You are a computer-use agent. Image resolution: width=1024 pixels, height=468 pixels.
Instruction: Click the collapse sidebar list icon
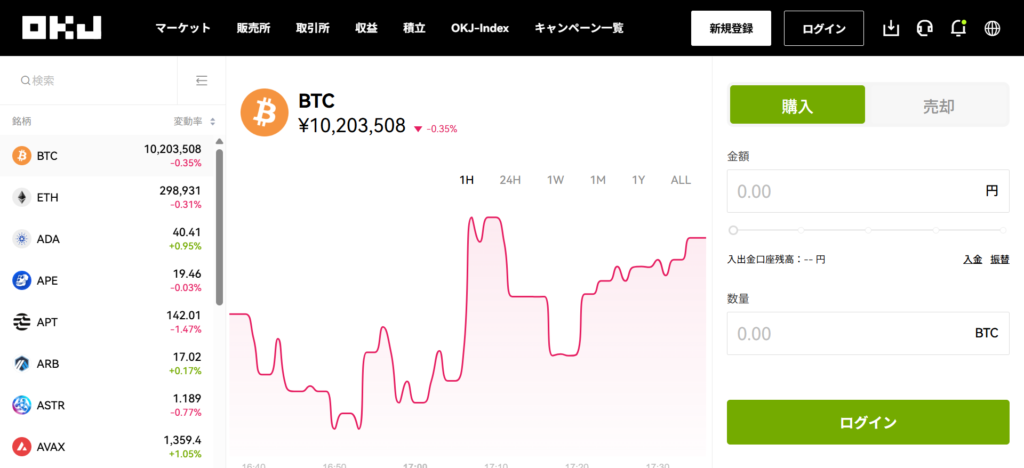pyautogui.click(x=202, y=80)
